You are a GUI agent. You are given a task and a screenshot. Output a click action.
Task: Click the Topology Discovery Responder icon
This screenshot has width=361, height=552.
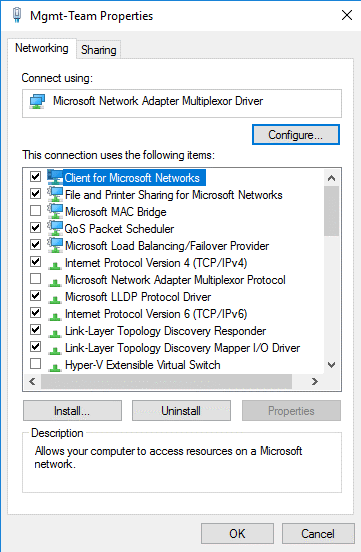point(55,333)
